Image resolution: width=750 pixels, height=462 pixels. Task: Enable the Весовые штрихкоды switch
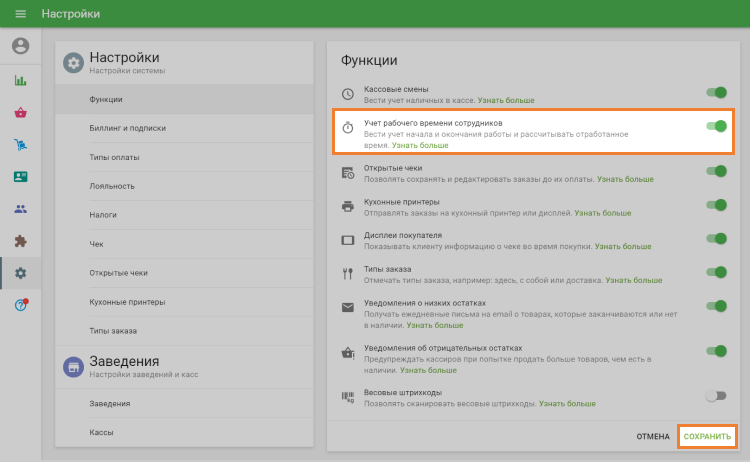coord(716,396)
